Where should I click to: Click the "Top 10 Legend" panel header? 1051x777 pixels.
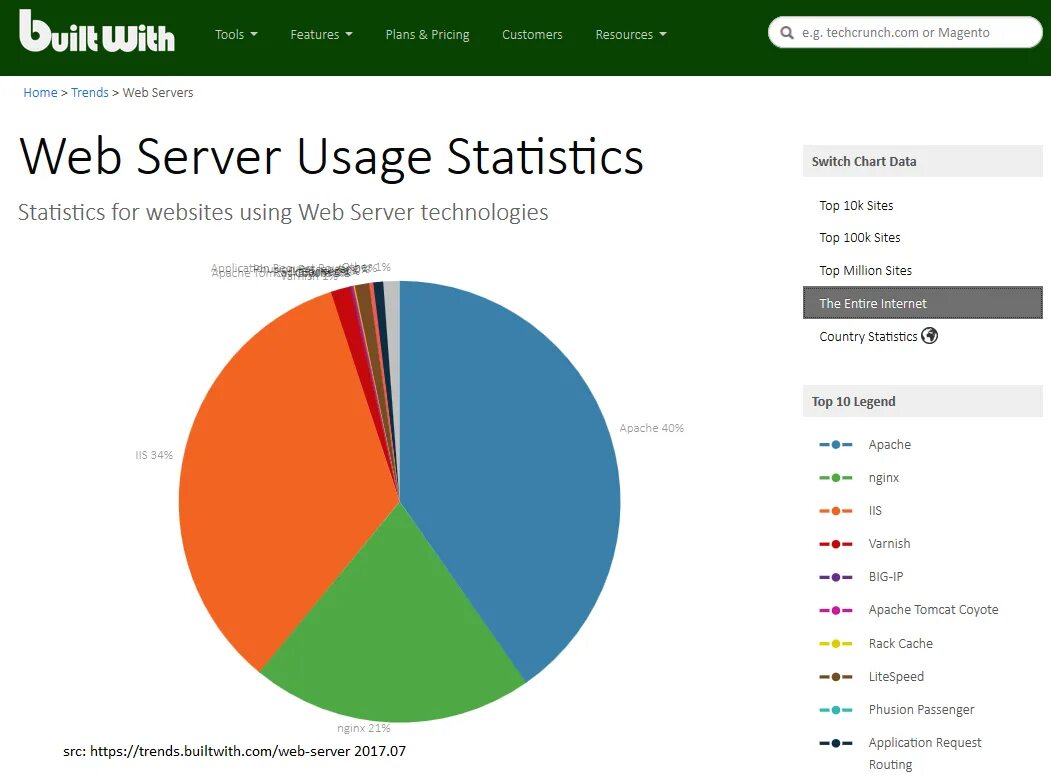click(x=922, y=401)
